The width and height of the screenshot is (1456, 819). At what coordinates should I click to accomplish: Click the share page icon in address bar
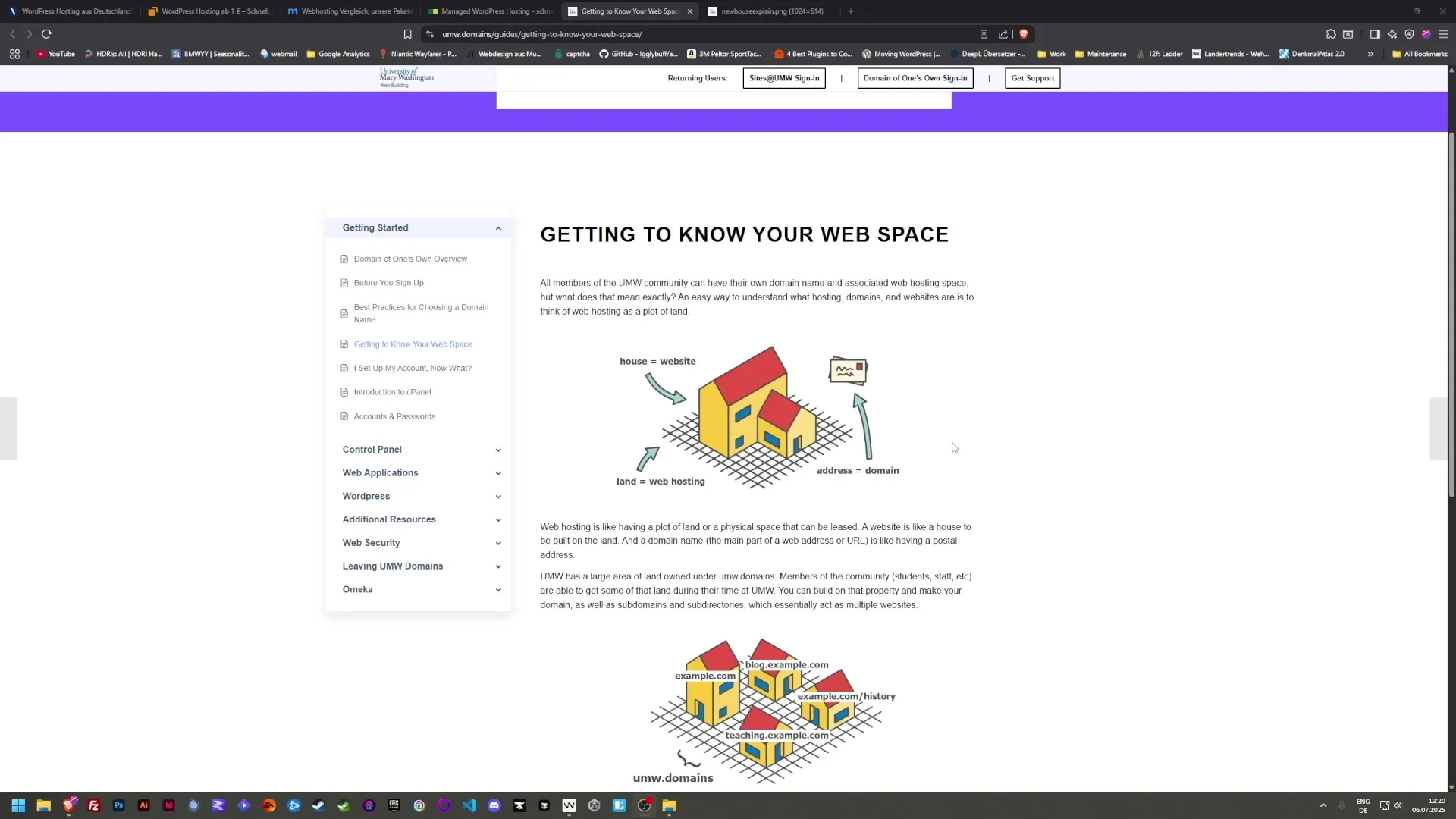point(1003,34)
